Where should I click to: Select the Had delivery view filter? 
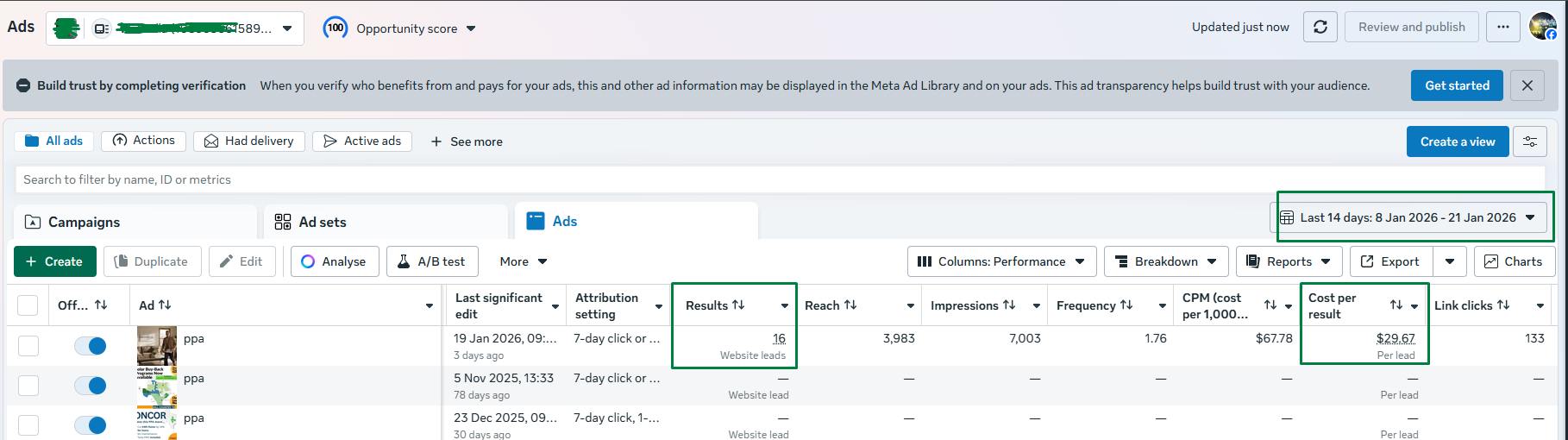249,141
